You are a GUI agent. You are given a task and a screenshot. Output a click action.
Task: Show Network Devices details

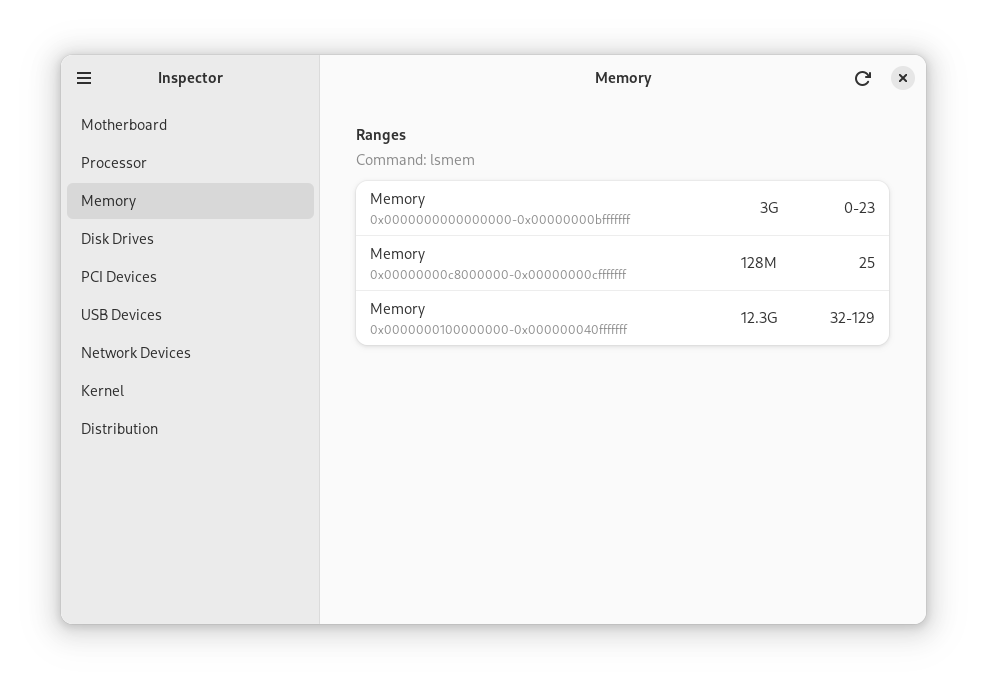136,353
